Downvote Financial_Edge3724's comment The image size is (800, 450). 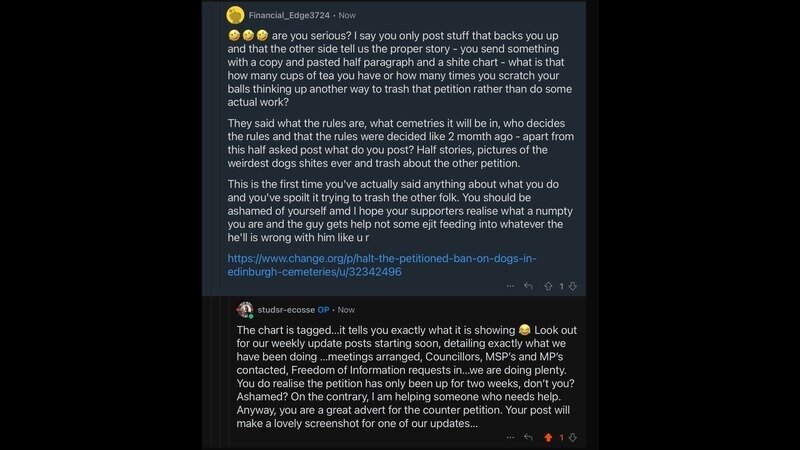coord(572,285)
